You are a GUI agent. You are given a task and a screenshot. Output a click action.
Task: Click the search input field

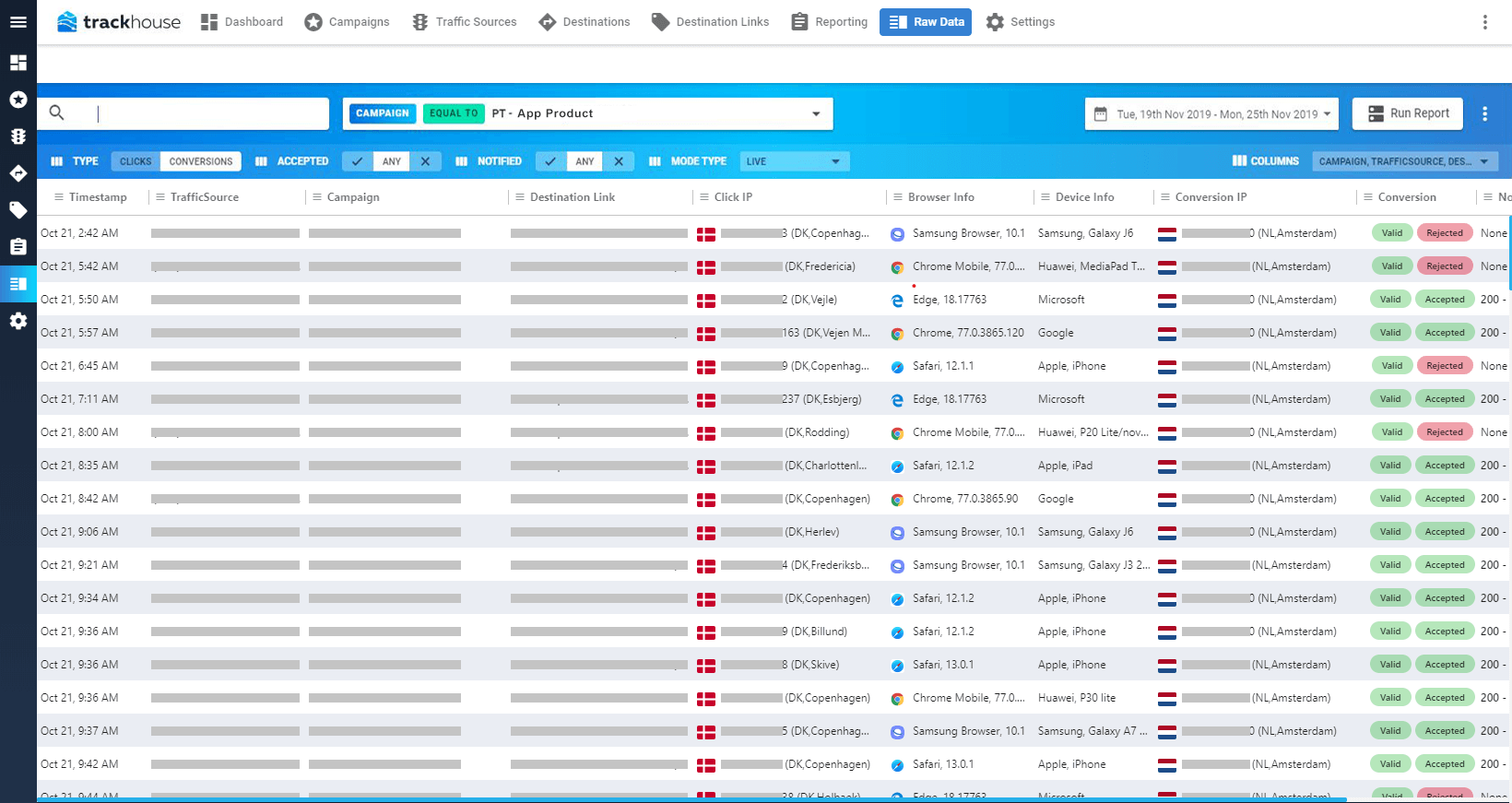pyautogui.click(x=183, y=113)
